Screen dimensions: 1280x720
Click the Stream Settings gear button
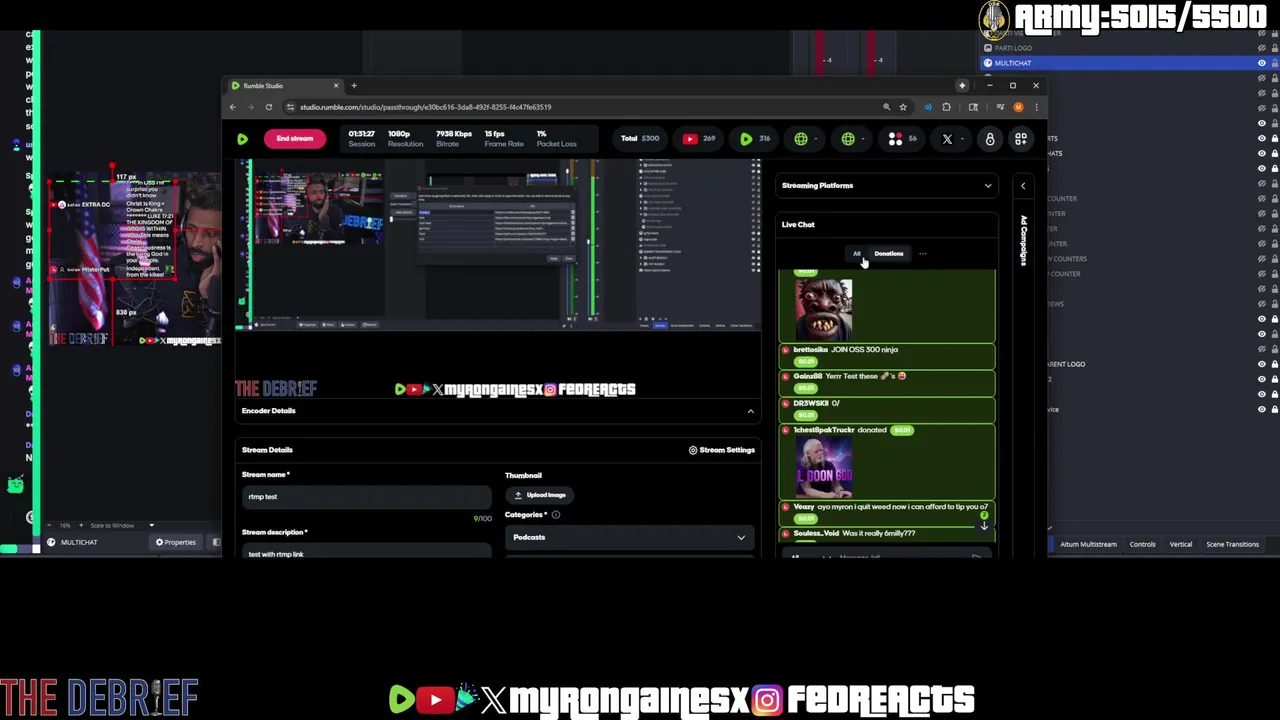pyautogui.click(x=721, y=450)
